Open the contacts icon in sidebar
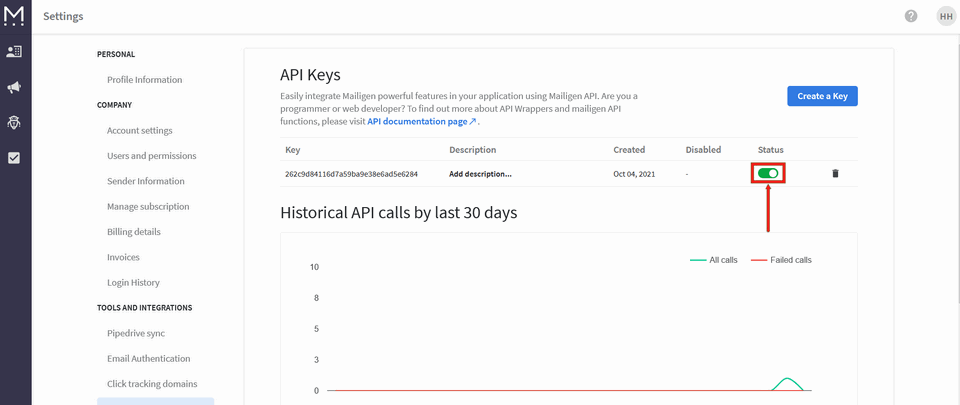This screenshot has width=960, height=405. 15,51
